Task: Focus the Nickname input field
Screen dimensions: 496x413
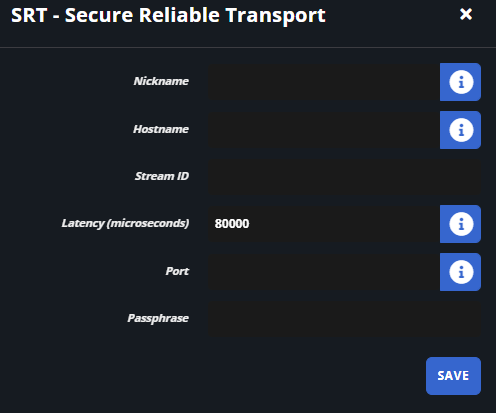Action: click(x=324, y=82)
